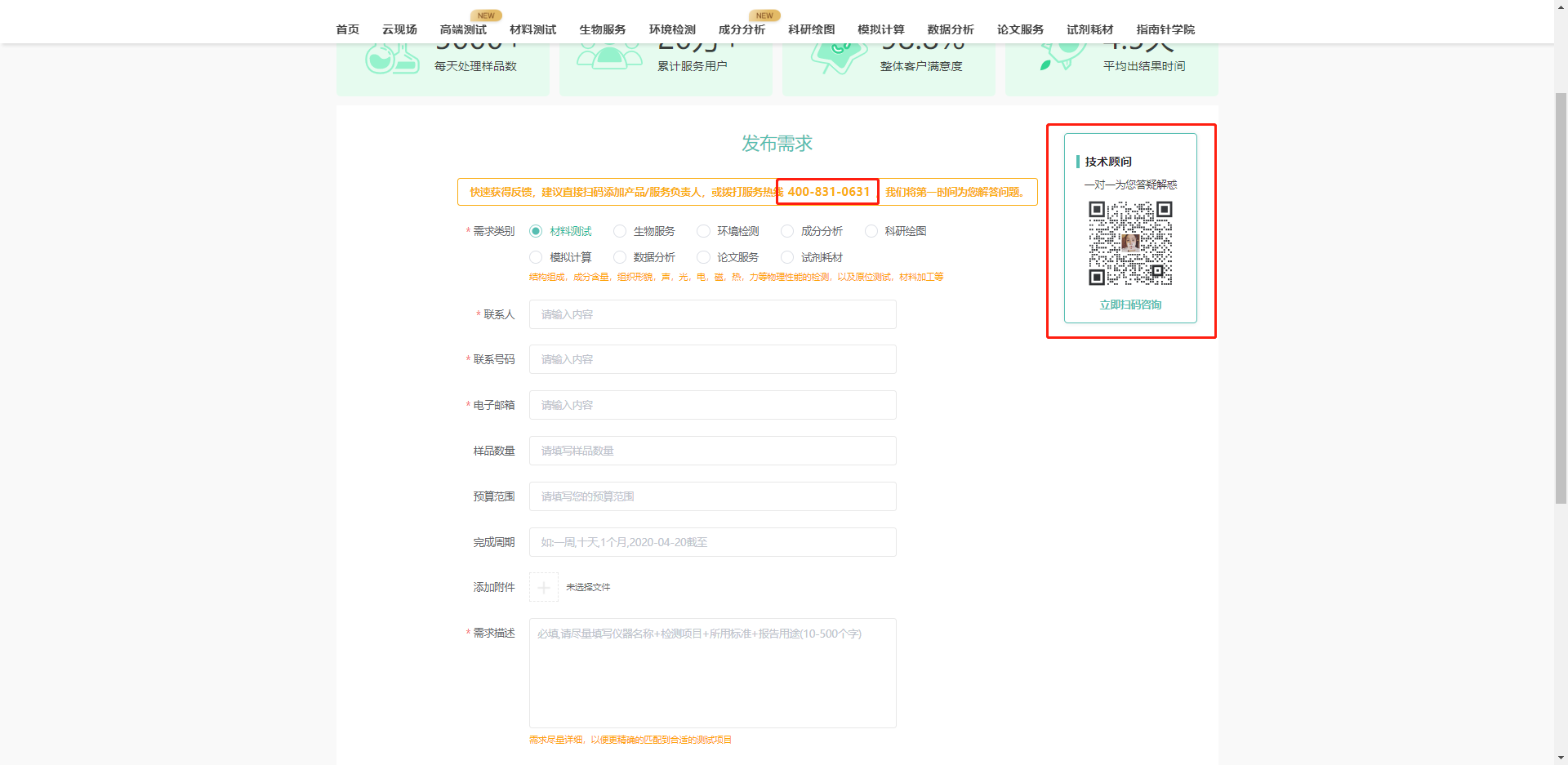Click the 完成周期 input box
This screenshot has width=1568, height=765.
(x=712, y=542)
